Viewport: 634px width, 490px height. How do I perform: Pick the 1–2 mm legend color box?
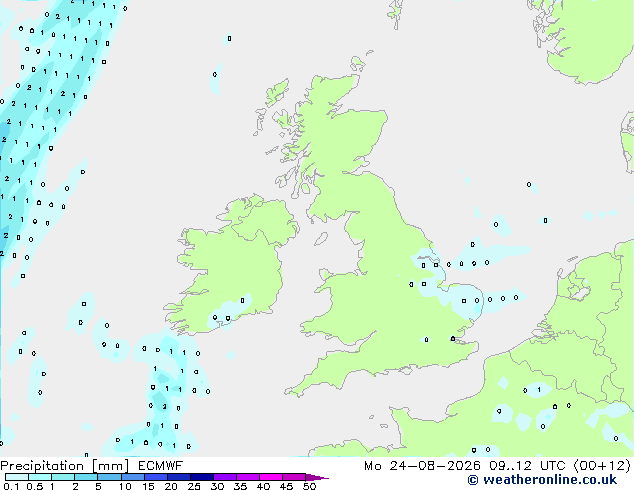[63, 477]
